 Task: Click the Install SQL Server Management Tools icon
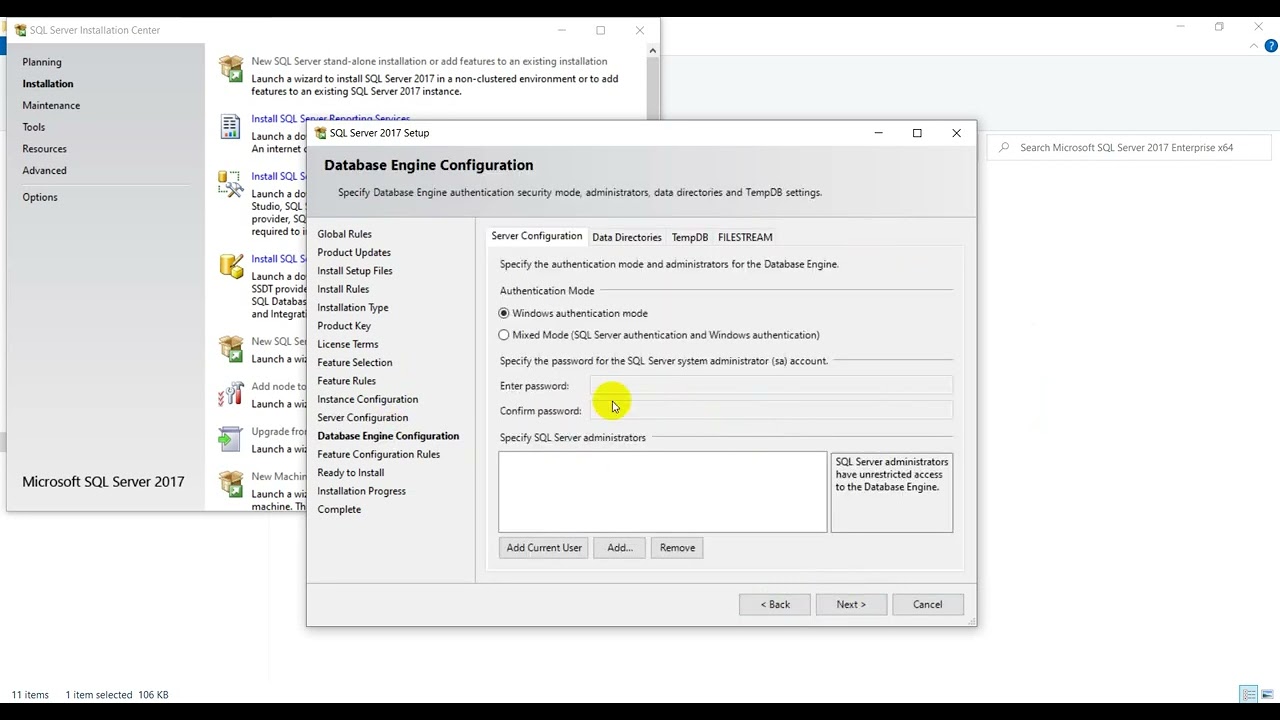coord(231,184)
